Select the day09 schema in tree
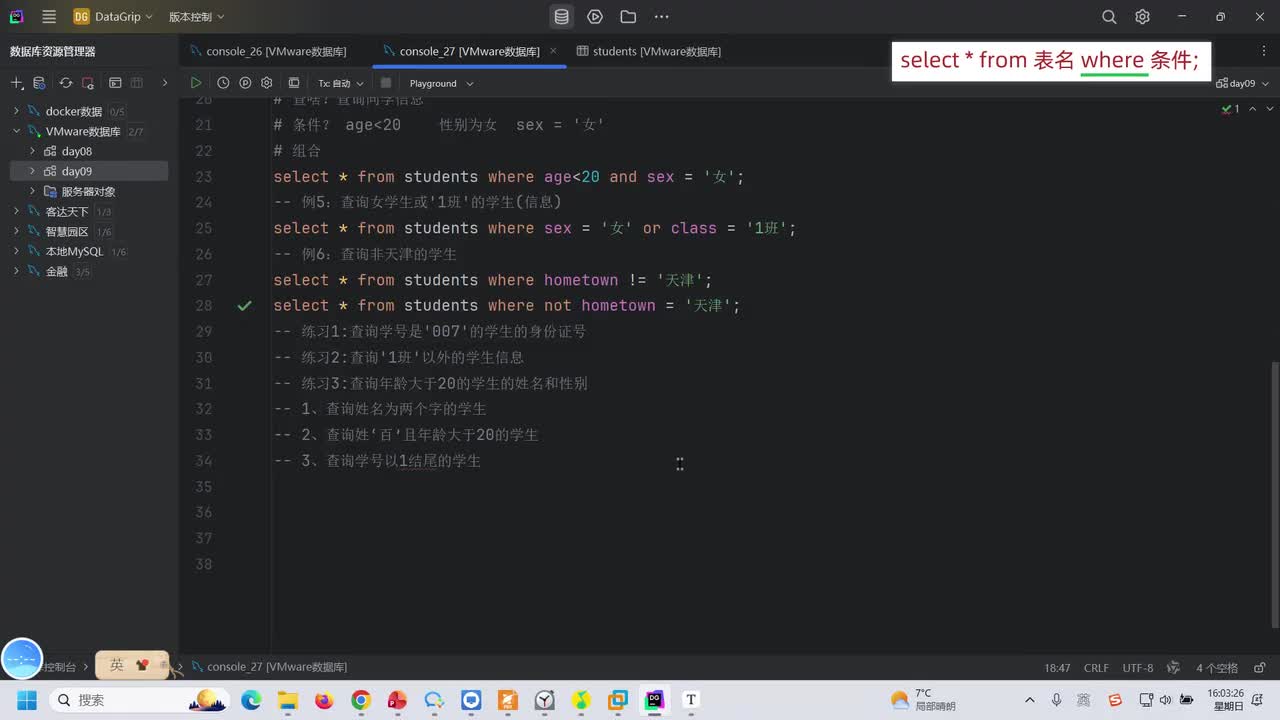 pos(77,171)
